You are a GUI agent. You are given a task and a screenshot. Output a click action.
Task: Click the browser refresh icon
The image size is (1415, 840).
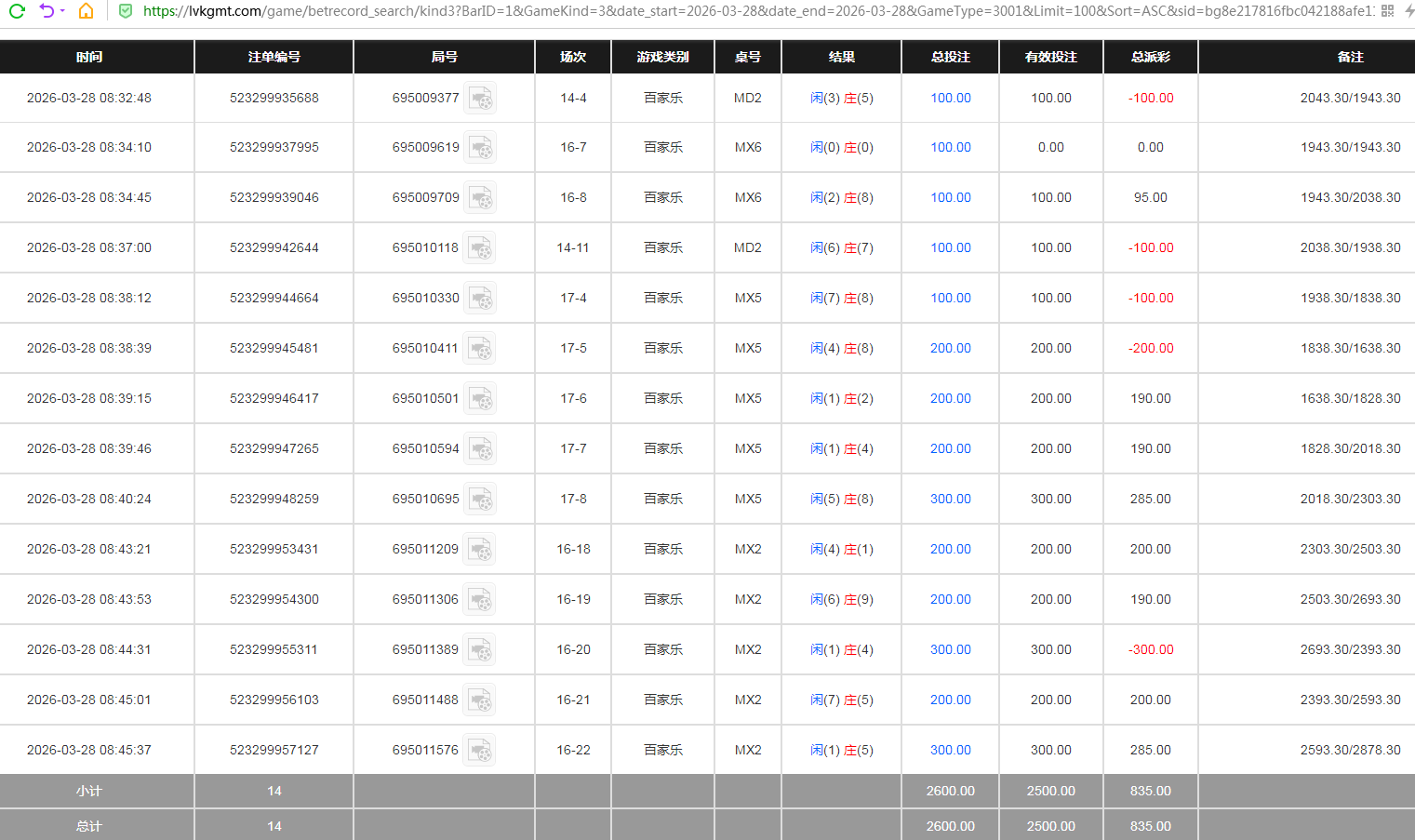[17, 11]
